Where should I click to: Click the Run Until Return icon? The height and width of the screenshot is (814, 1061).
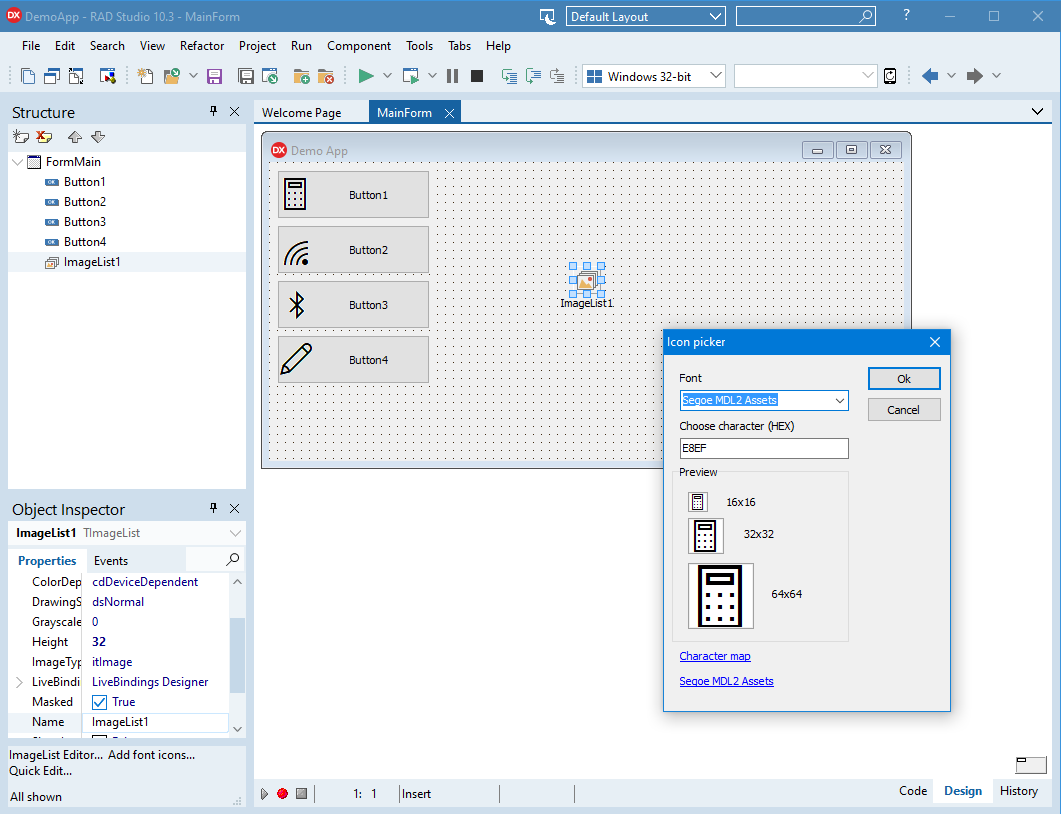[557, 76]
